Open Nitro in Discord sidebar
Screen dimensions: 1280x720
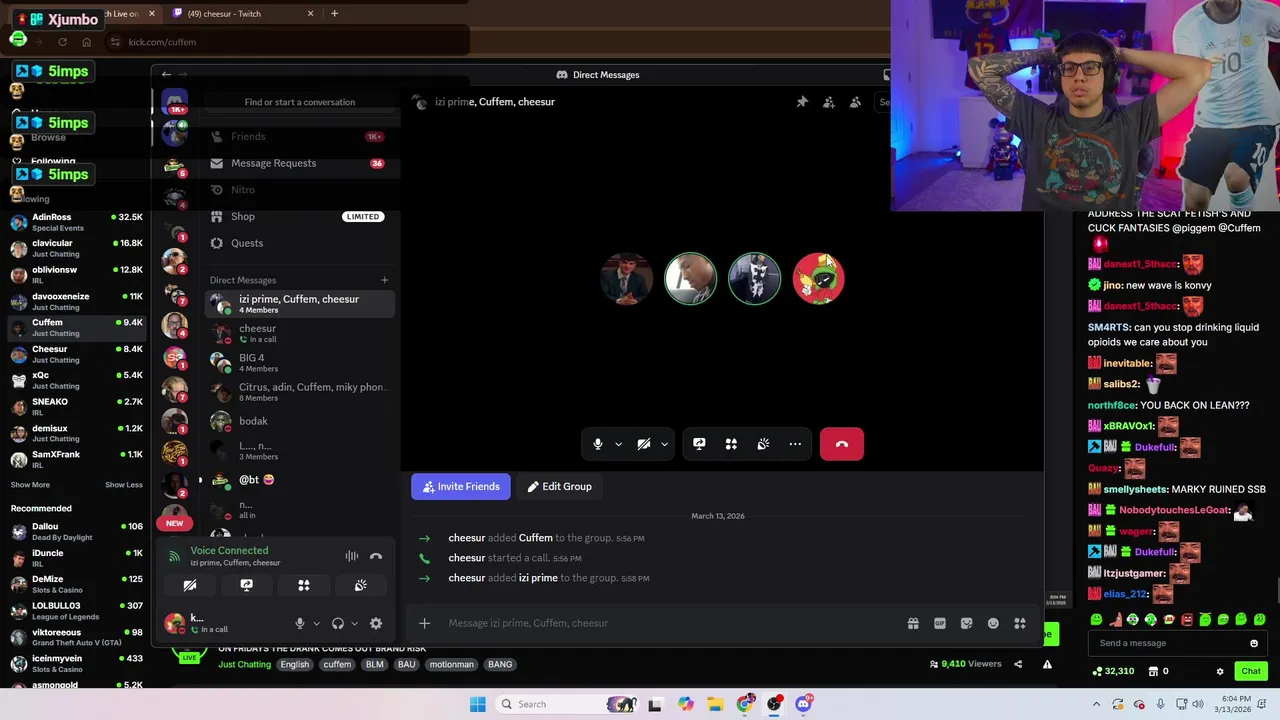(x=298, y=190)
